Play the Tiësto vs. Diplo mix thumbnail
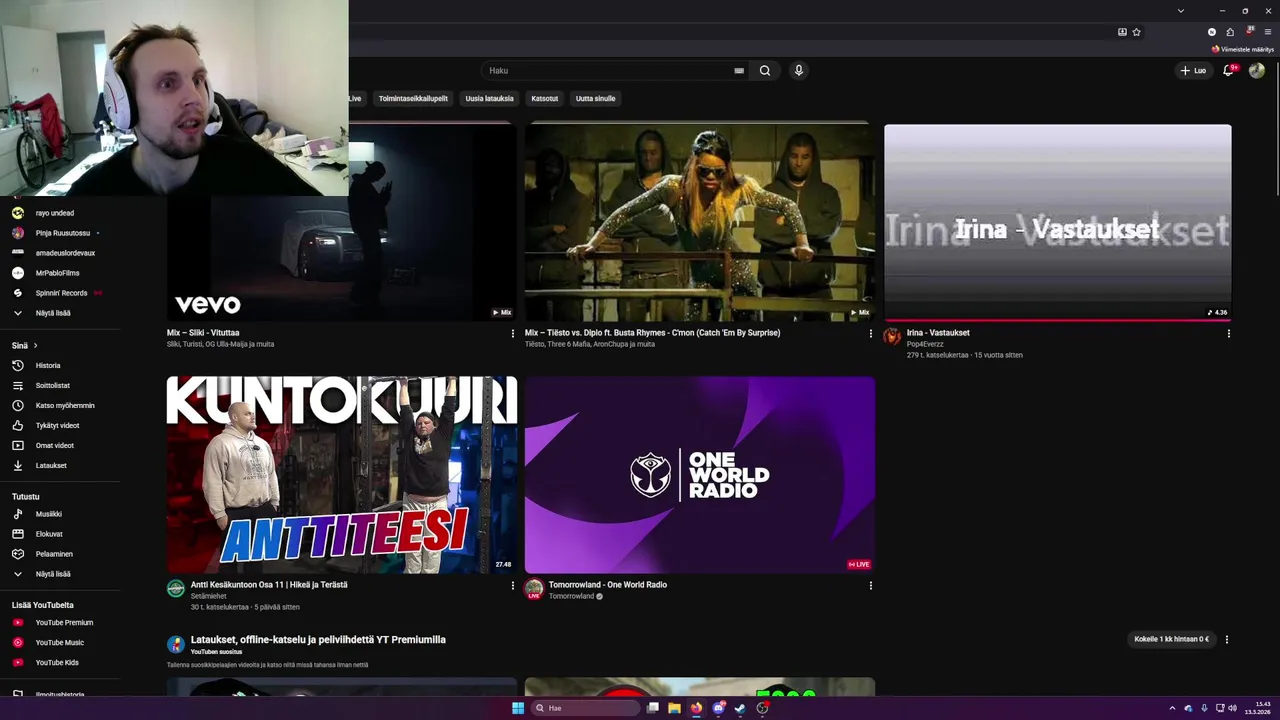Image resolution: width=1280 pixels, height=720 pixels. (700, 222)
